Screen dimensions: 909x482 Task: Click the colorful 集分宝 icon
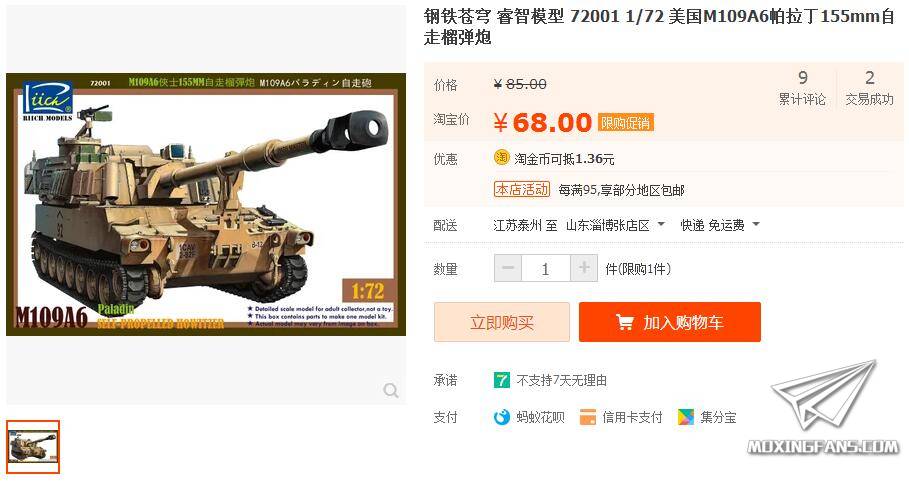click(686, 417)
